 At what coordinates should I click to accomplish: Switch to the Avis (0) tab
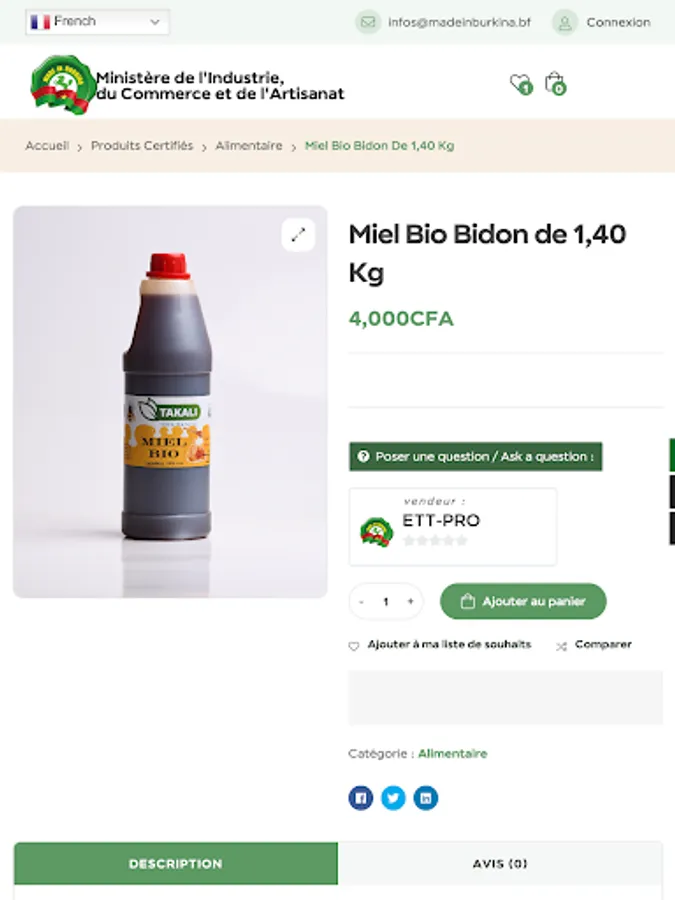[x=500, y=863]
